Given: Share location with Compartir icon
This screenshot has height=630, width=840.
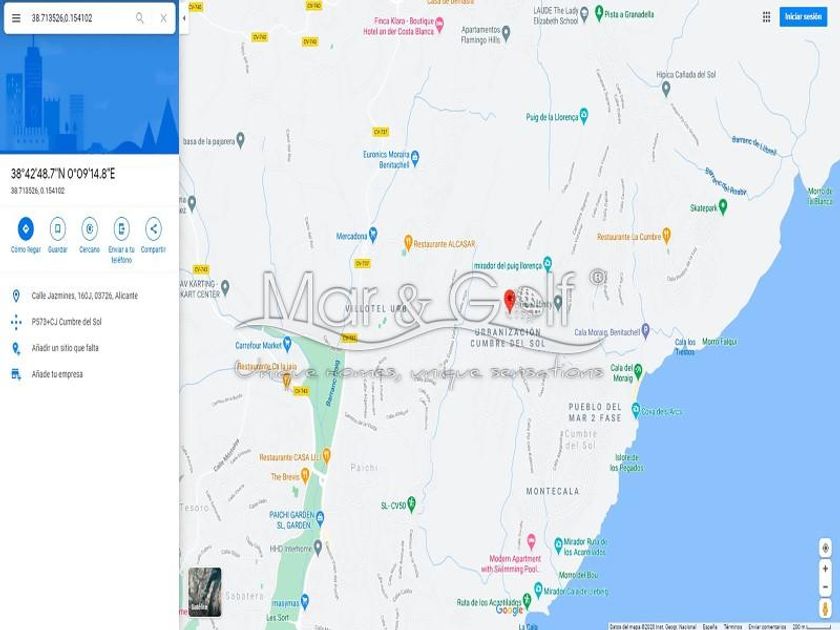Looking at the screenshot, I should point(153,229).
